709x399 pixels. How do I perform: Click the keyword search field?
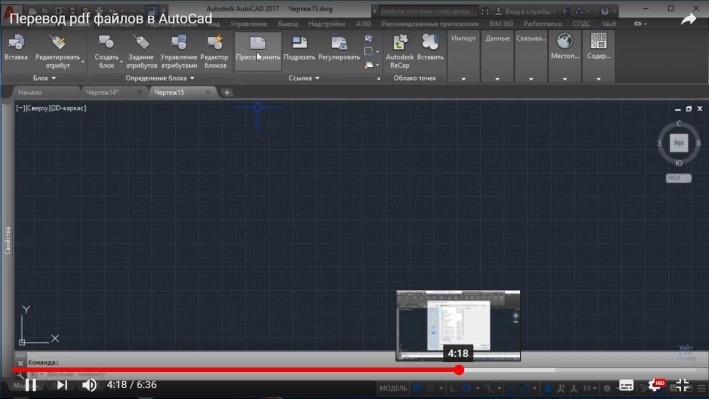[x=427, y=11]
